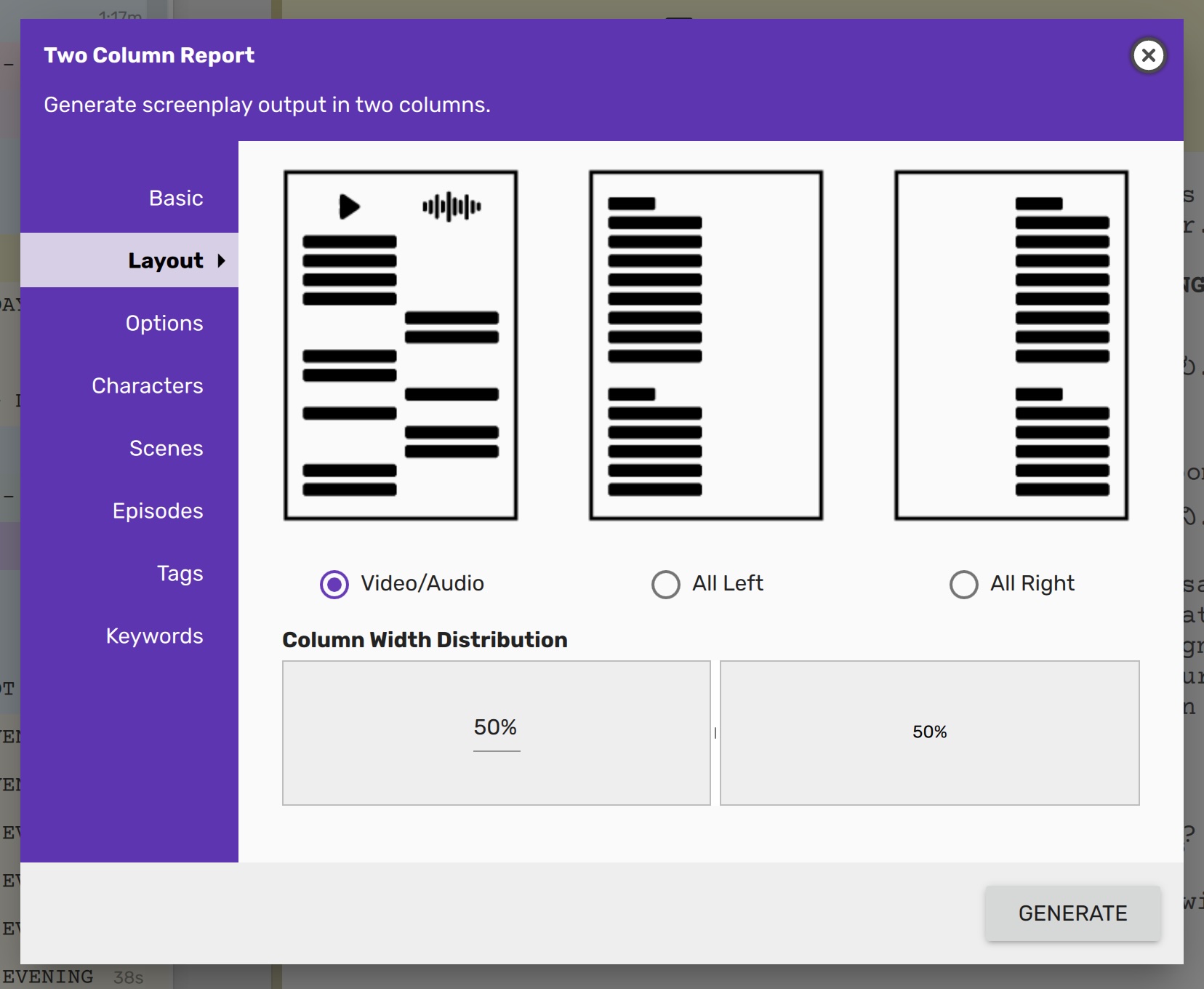Click the arrow next to Layout

click(x=222, y=260)
